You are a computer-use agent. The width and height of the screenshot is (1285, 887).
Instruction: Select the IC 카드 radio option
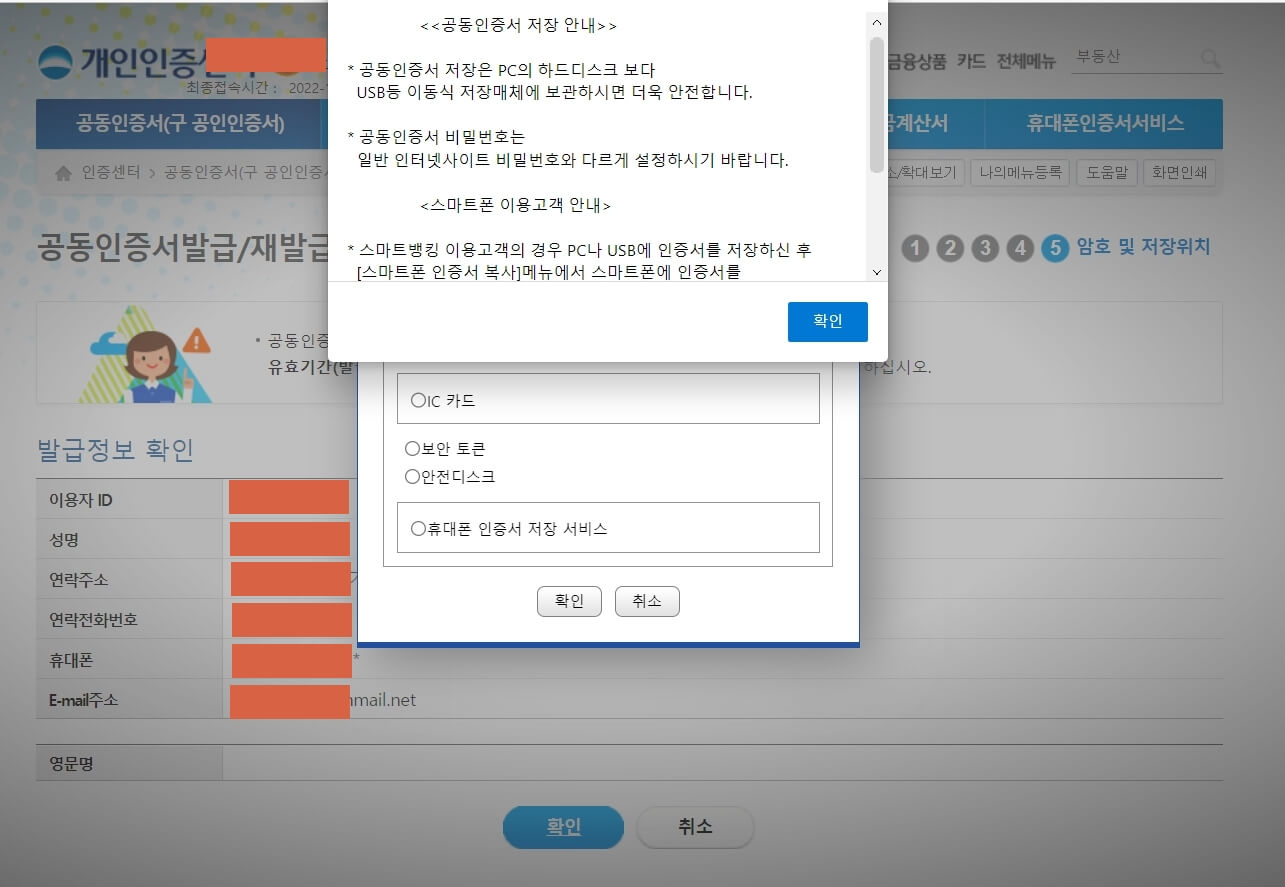pos(418,400)
